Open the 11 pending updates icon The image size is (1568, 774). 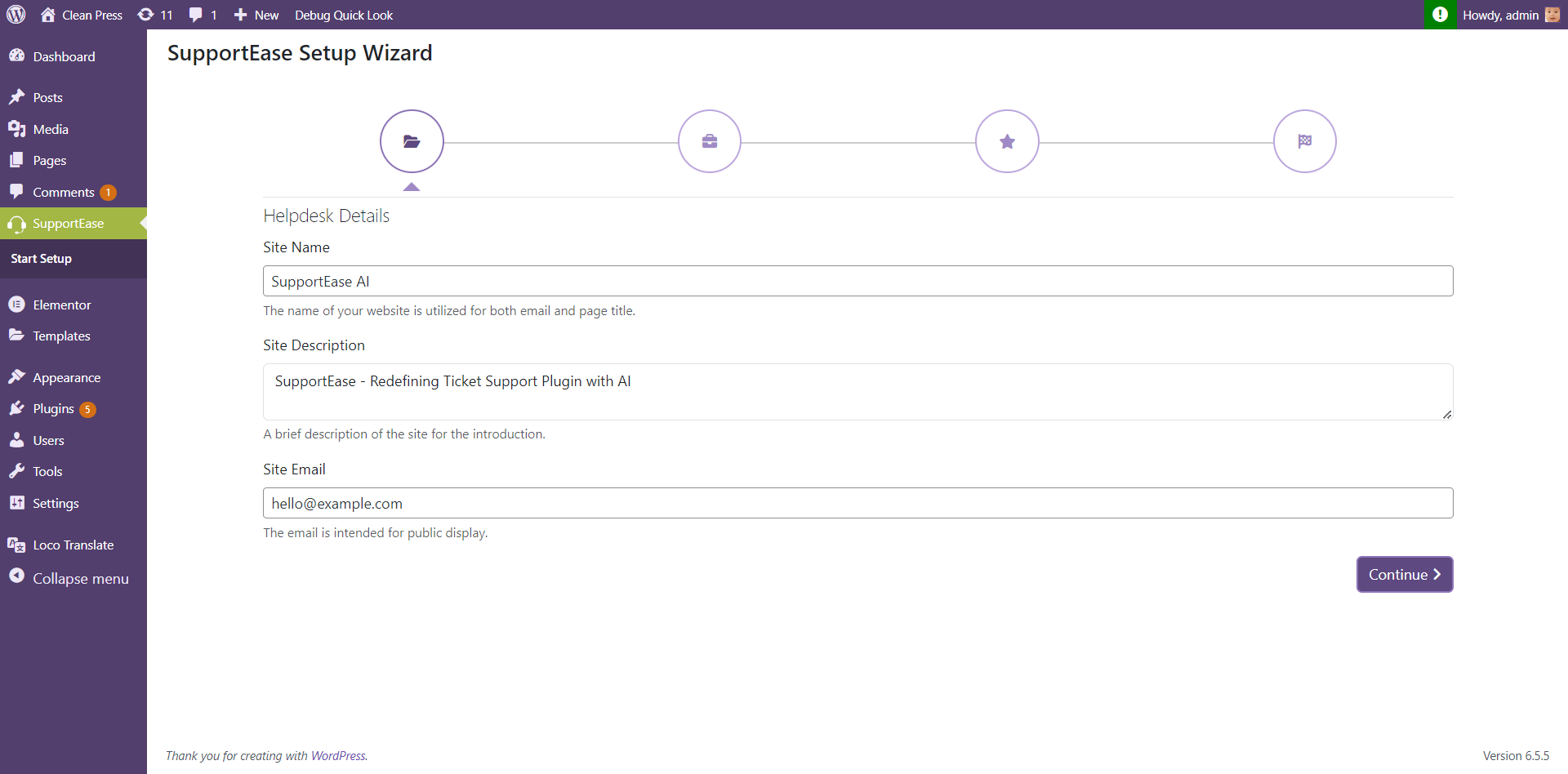[155, 15]
